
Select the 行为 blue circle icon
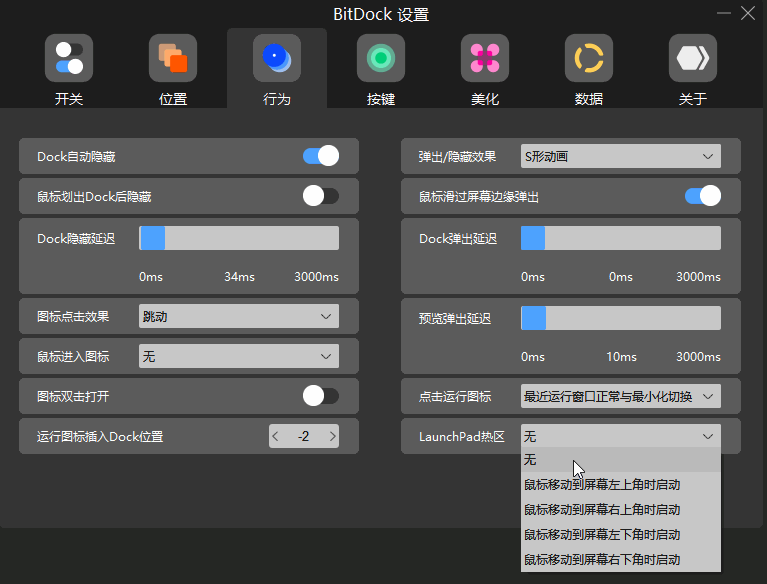point(277,58)
